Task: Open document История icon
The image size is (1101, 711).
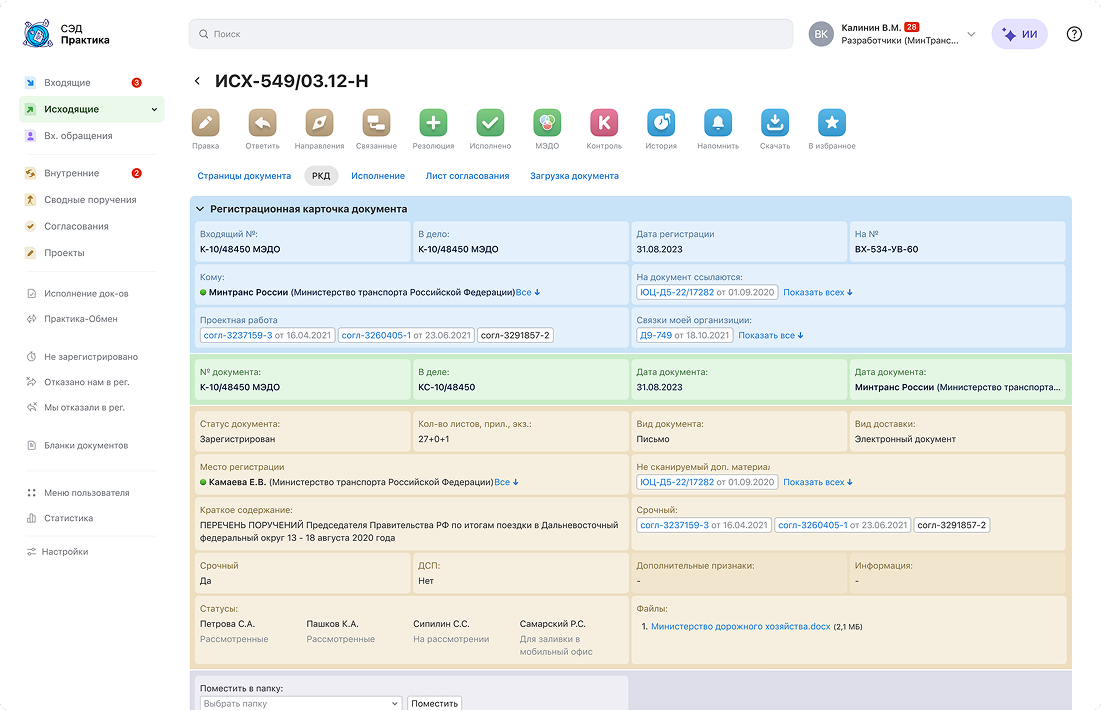Action: pyautogui.click(x=661, y=123)
